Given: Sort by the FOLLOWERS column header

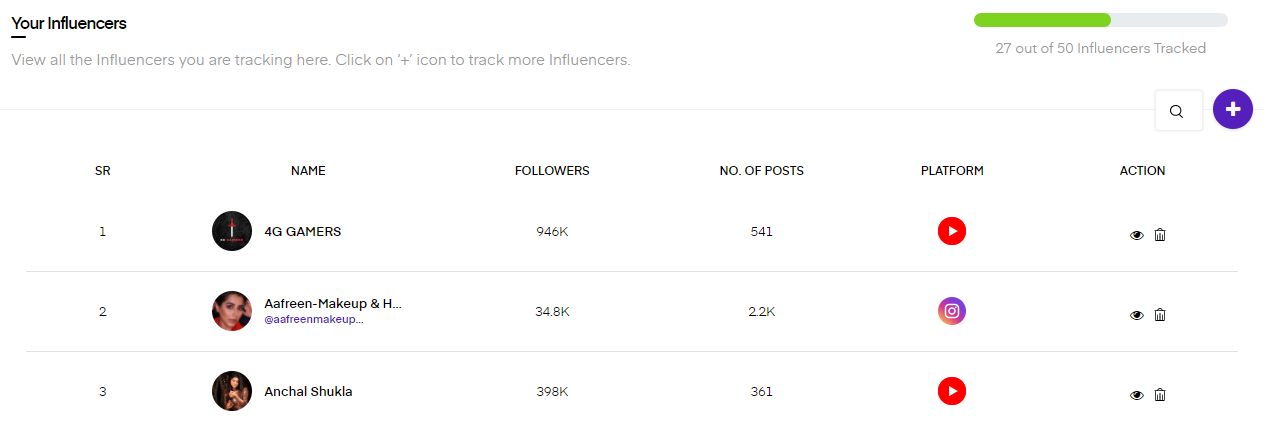Looking at the screenshot, I should (x=552, y=171).
